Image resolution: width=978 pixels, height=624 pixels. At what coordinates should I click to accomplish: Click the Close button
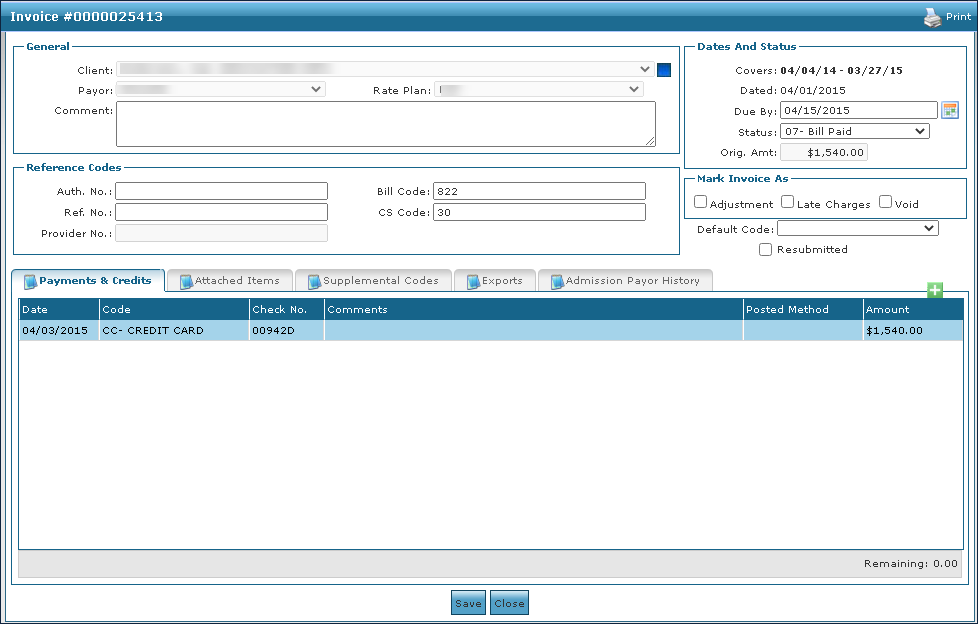[509, 603]
